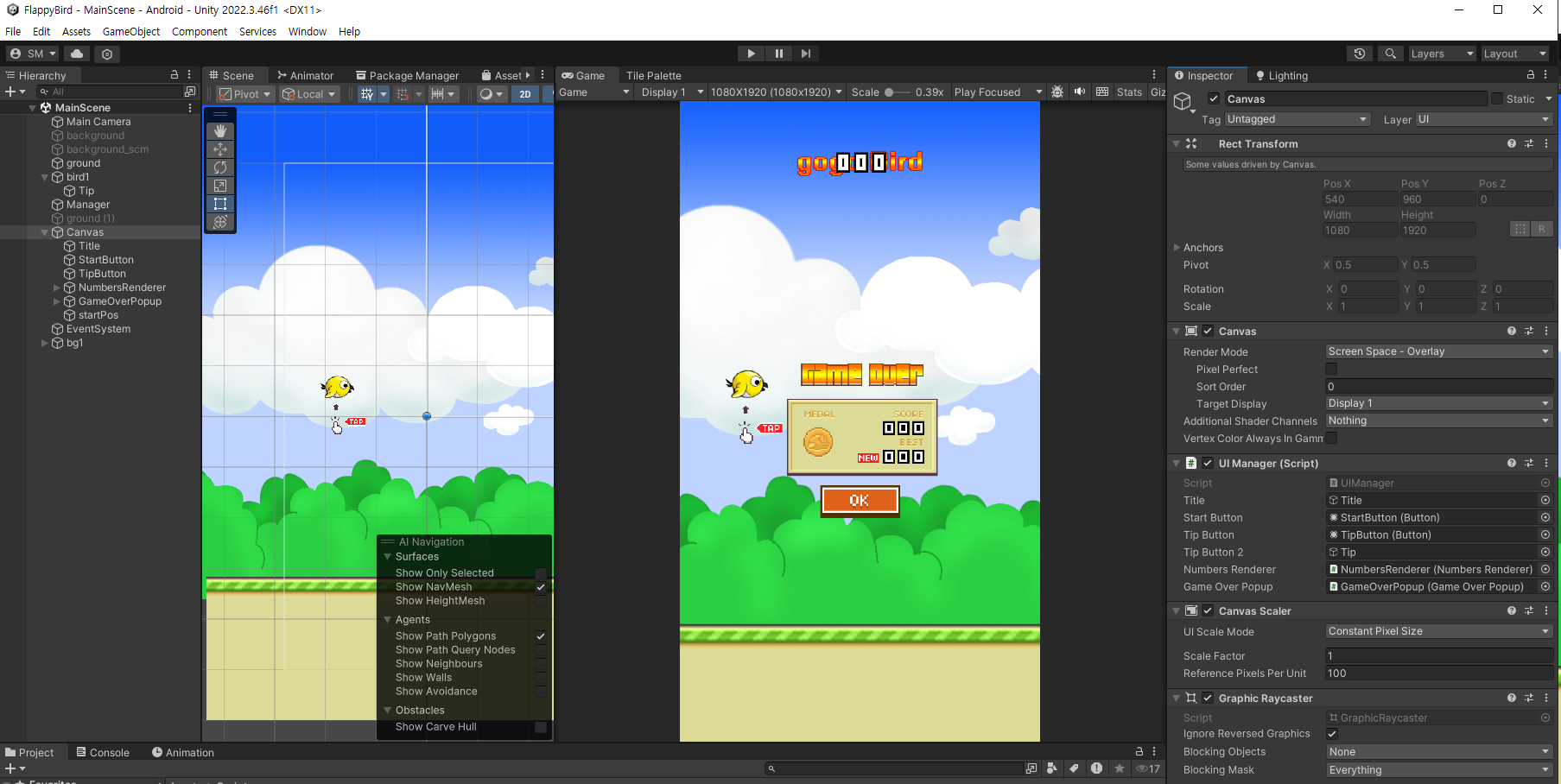Open the Pivot handle position dropdown
Screen dimensions: 1561x784
244,94
